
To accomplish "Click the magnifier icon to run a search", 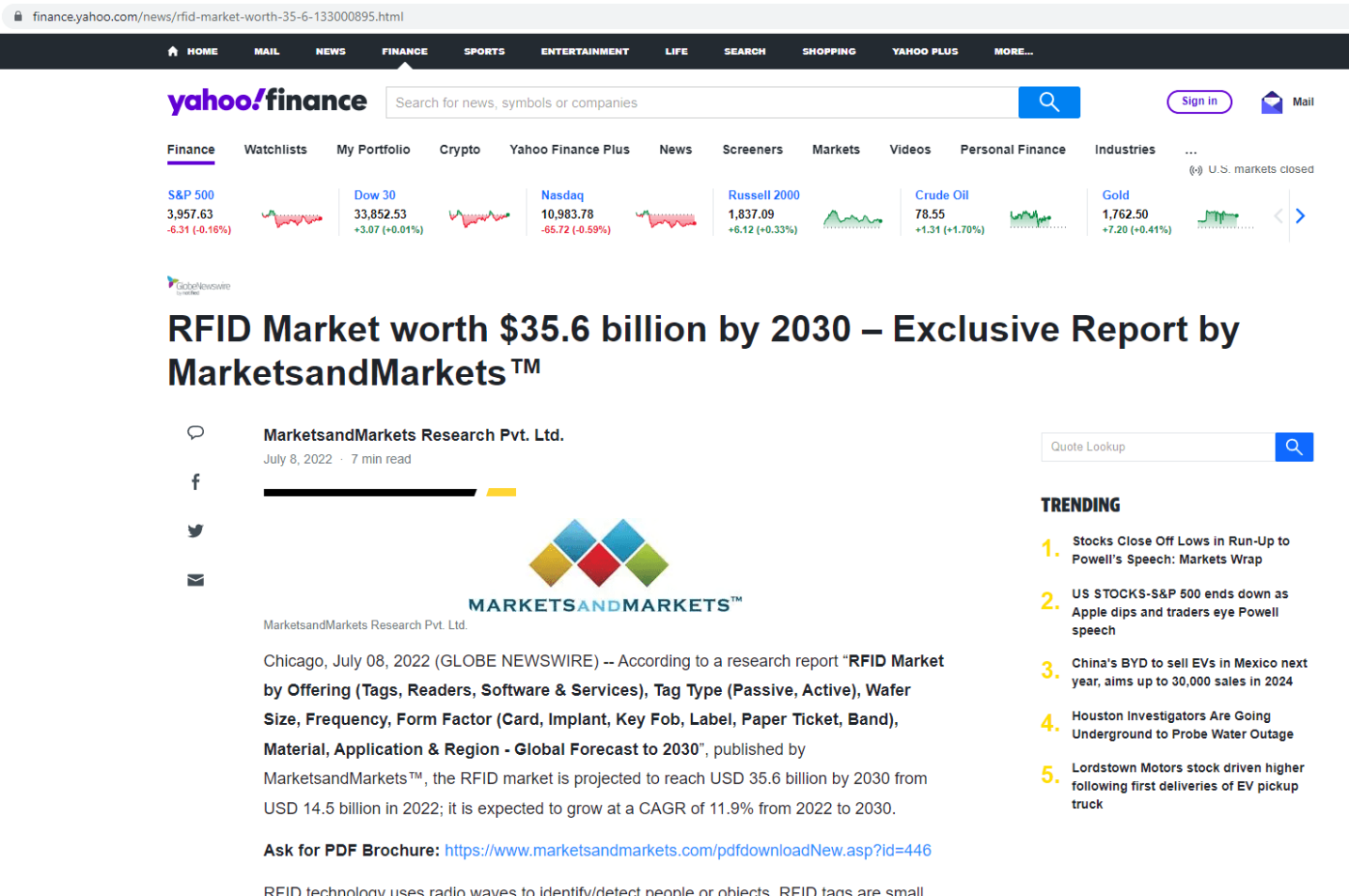I will click(1048, 102).
